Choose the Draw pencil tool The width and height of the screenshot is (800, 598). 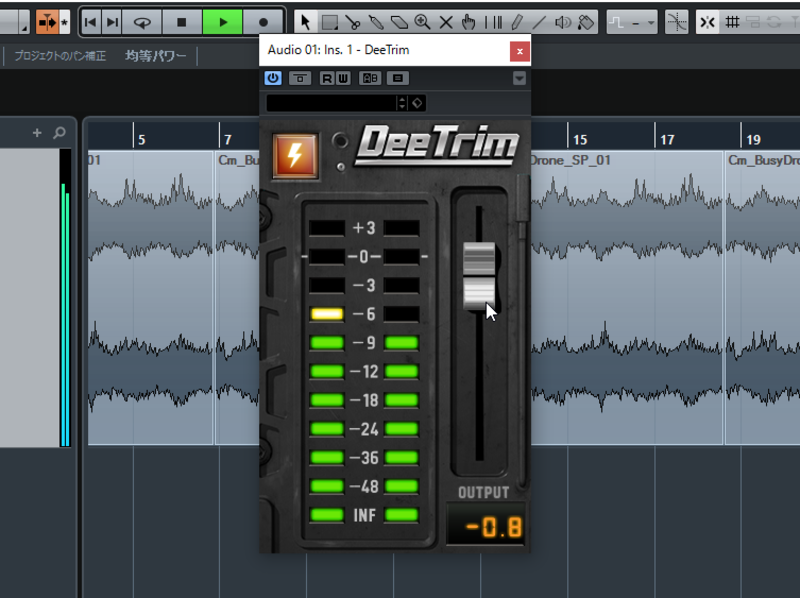pos(516,22)
